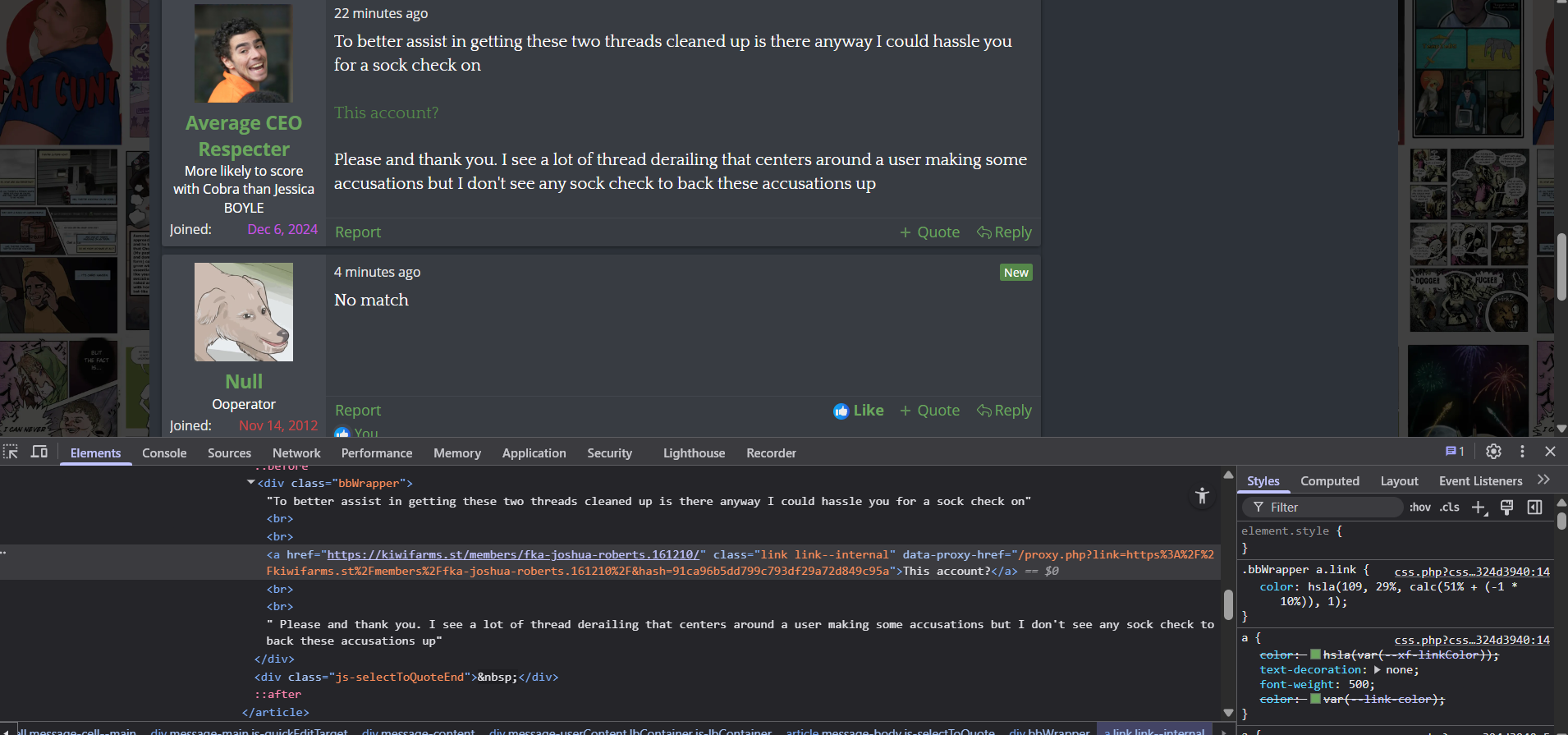Image resolution: width=1568 pixels, height=735 pixels.
Task: Click 'div.bbWrapper' breadcrumb item
Action: [1049, 730]
